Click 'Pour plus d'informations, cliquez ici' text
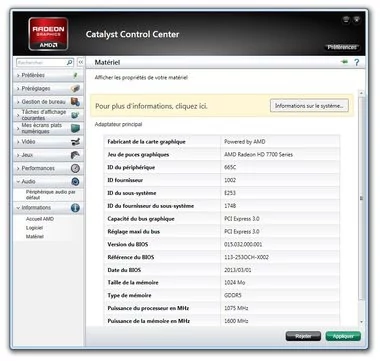Viewport: 380px width, 361px height. (151, 106)
